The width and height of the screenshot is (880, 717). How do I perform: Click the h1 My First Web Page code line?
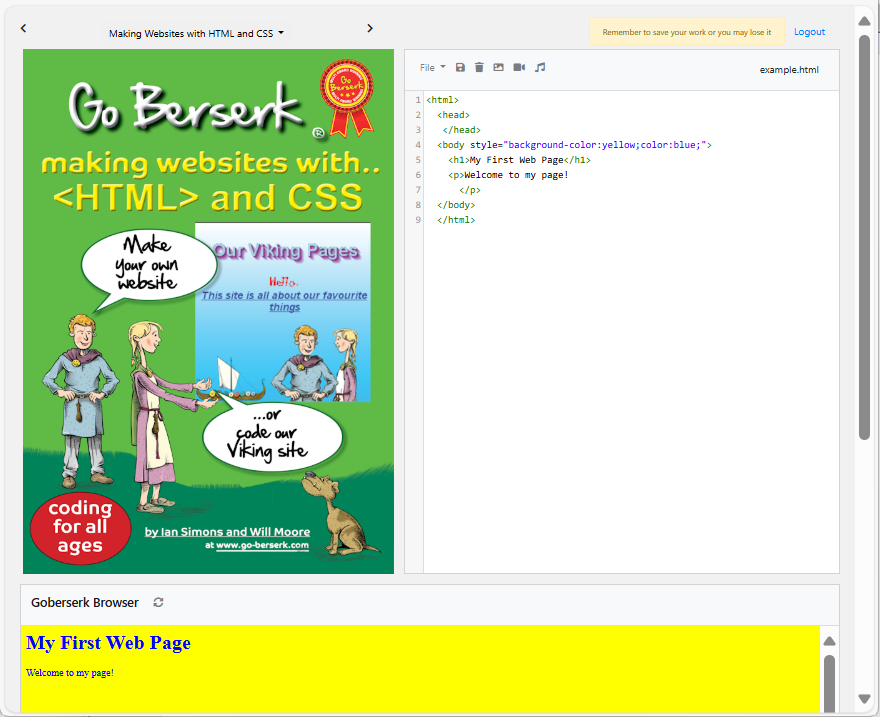[519, 160]
